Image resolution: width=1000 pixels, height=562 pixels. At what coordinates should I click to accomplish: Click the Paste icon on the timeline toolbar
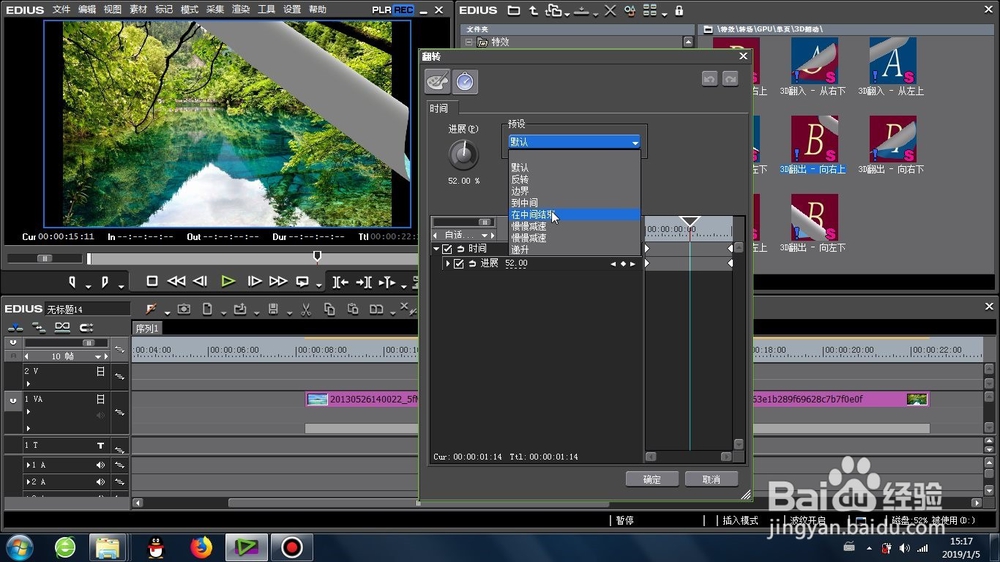pyautogui.click(x=353, y=309)
